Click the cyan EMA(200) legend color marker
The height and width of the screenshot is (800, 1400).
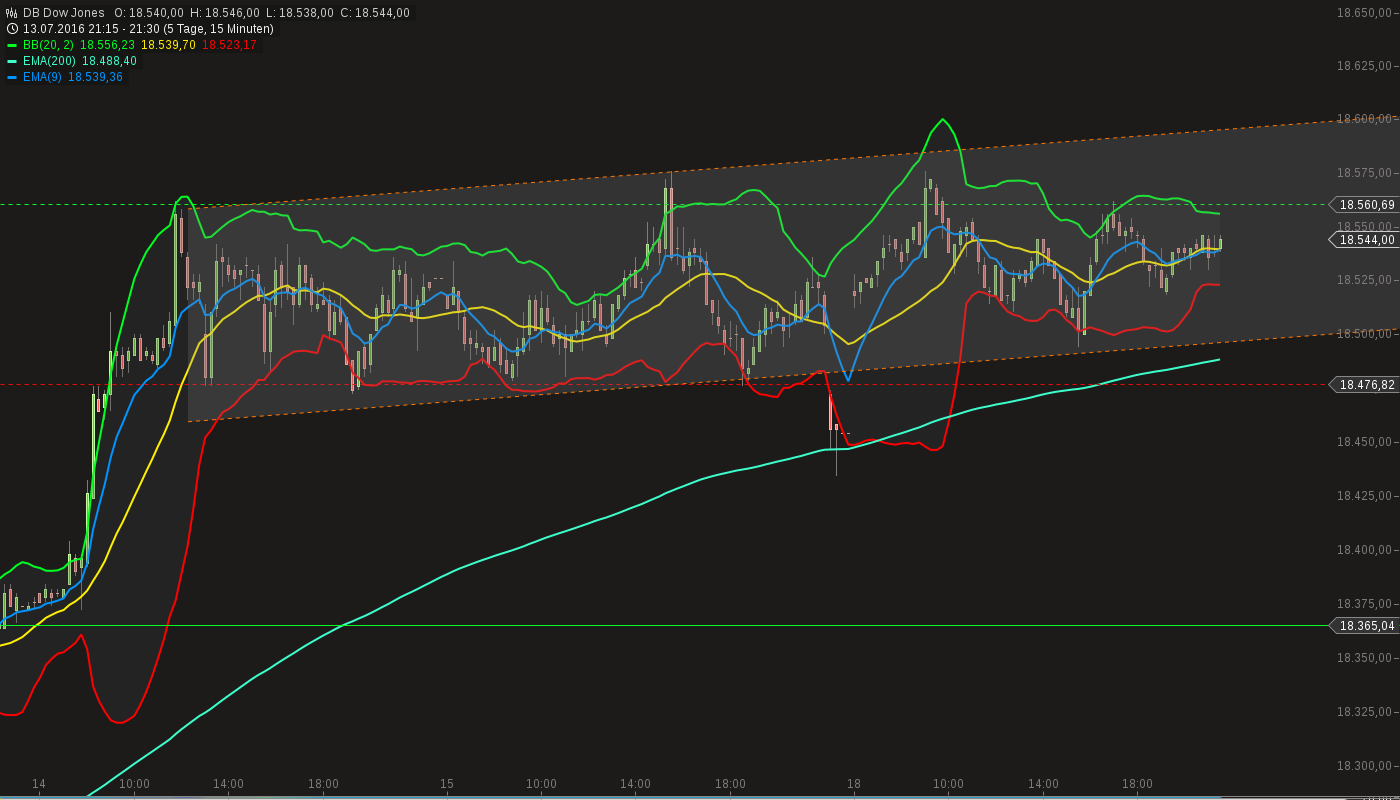12,61
